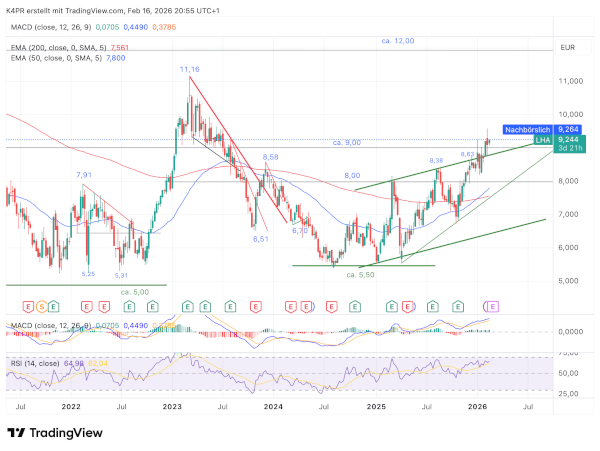Click the 2025 label on time axis
Viewport: 600px width, 451px height.
pos(376,406)
